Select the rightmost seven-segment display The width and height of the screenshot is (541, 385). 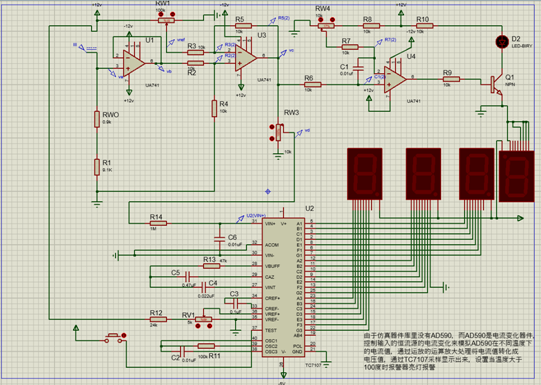pos(516,176)
